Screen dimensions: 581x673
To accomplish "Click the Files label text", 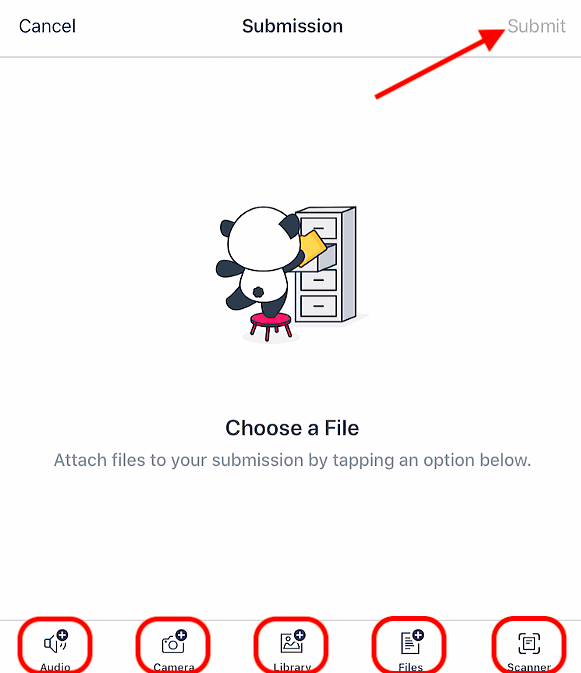I will click(411, 667).
